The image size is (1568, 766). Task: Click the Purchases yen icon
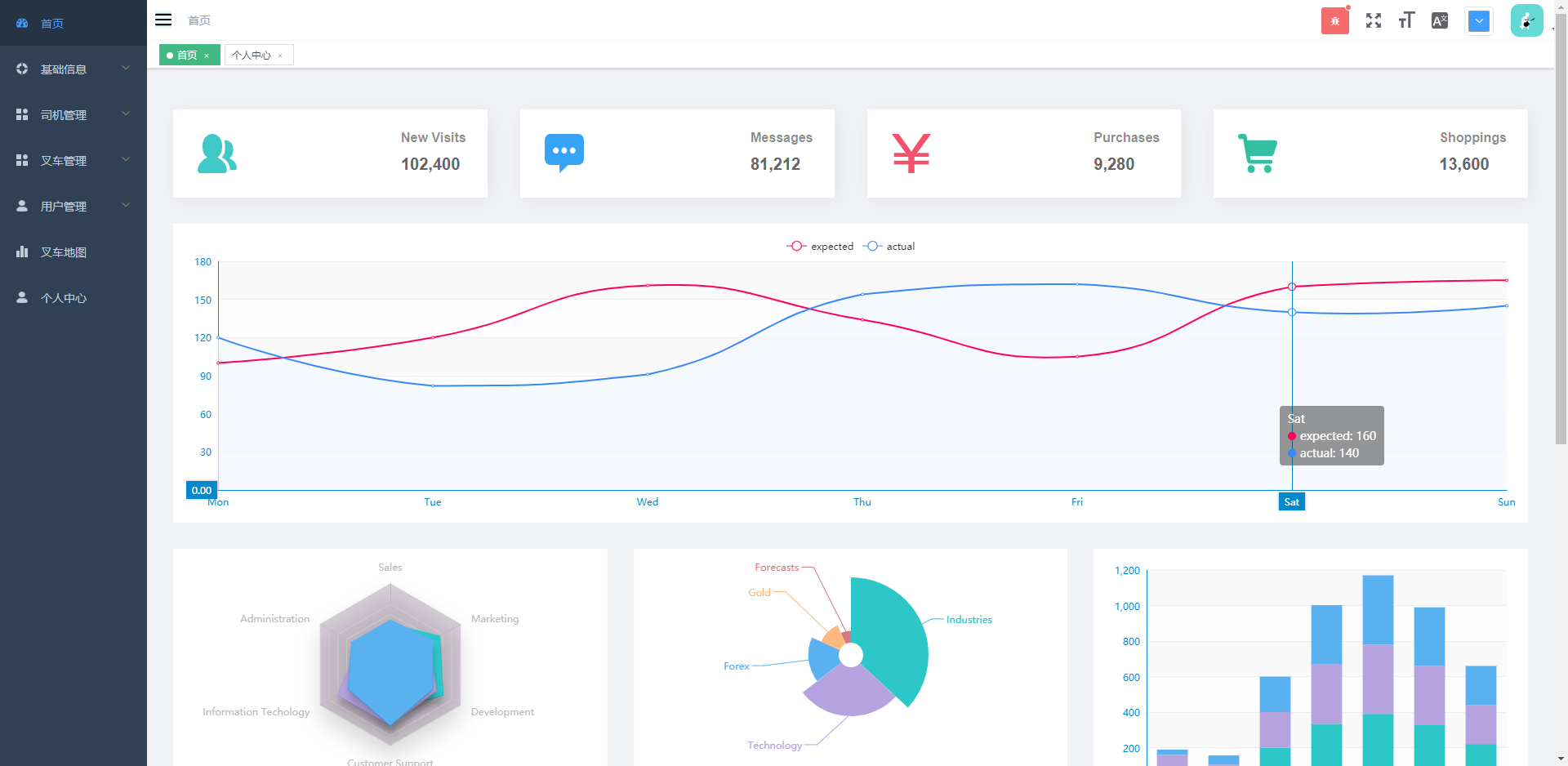(x=911, y=153)
